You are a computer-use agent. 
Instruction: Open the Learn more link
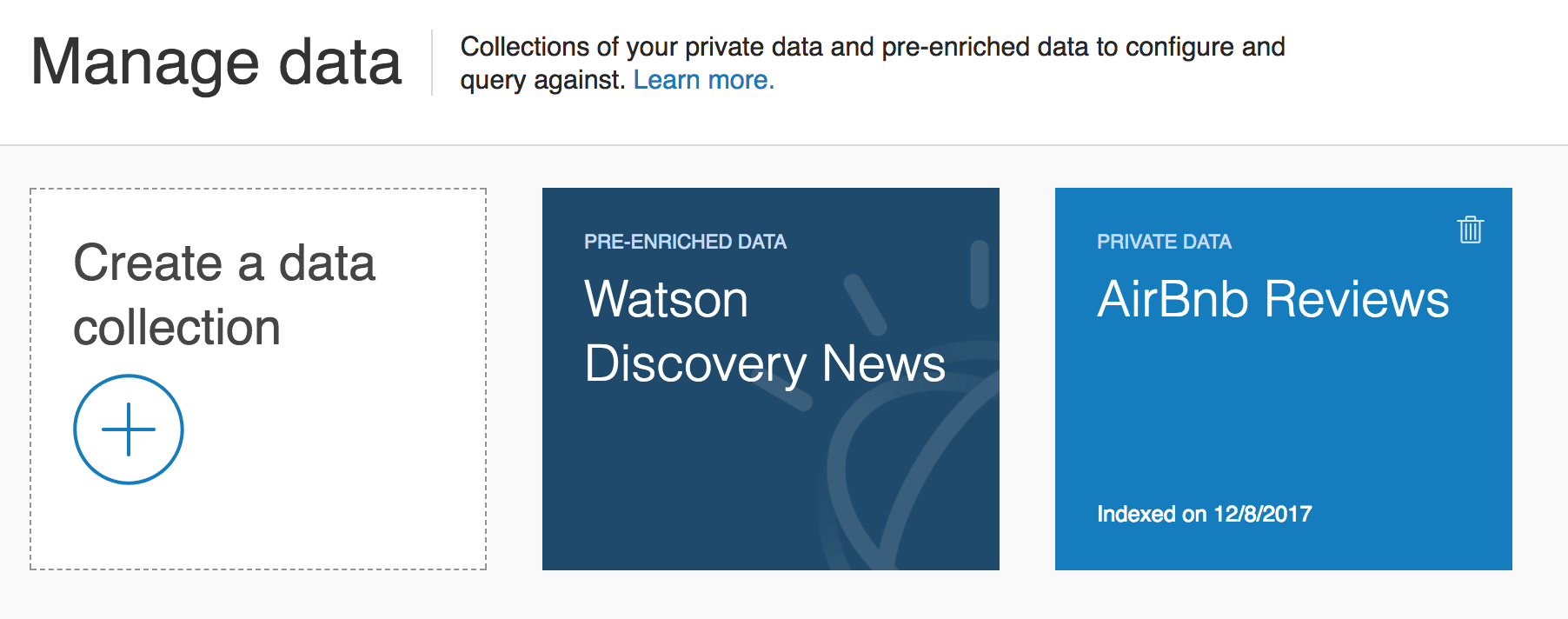coord(703,80)
